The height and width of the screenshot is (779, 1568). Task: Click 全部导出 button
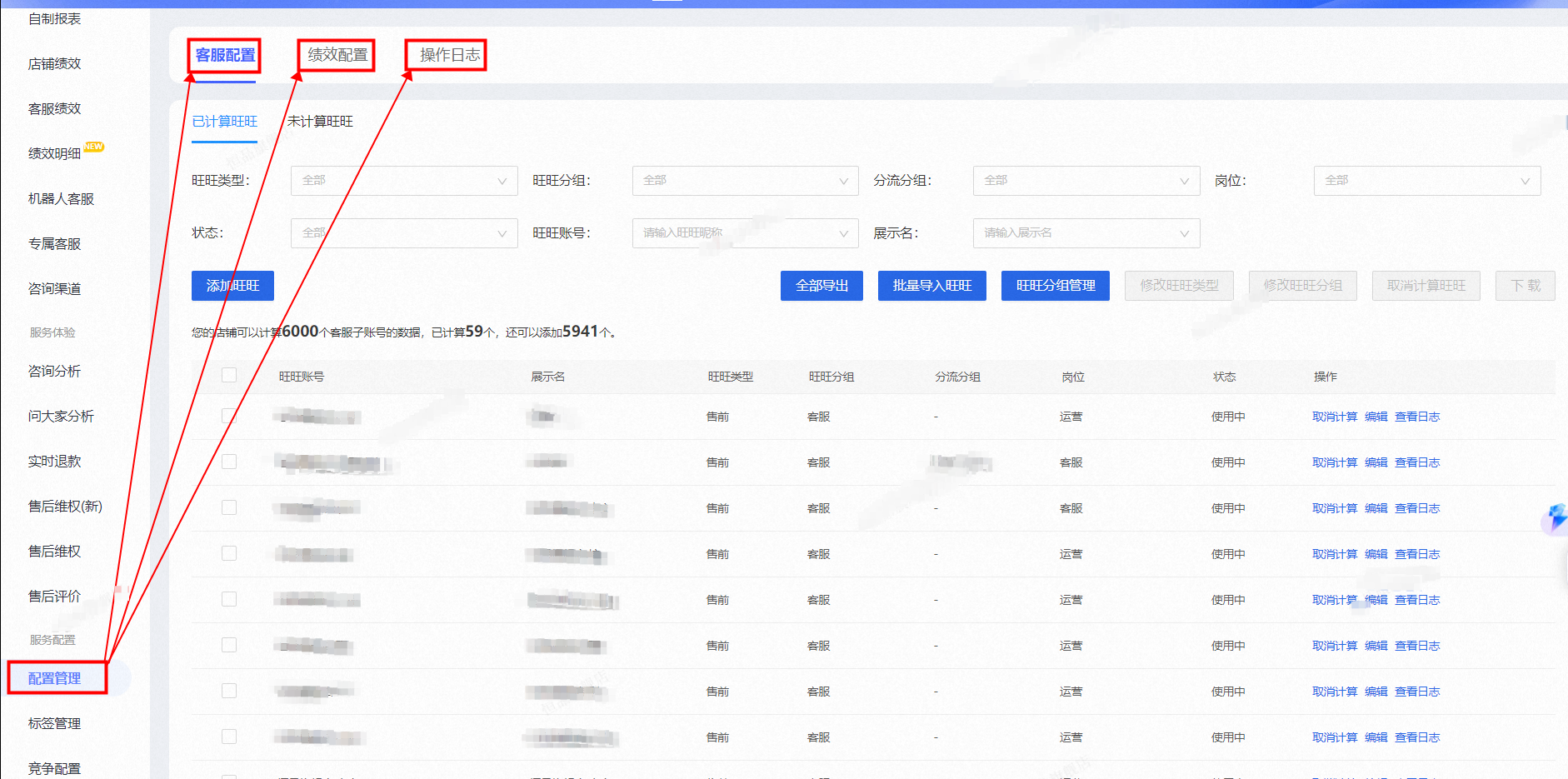coord(821,286)
